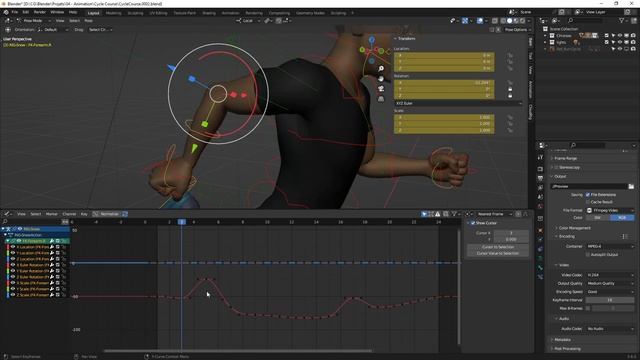Click the X Location modifier wrench icon
The image size is (640, 360).
coord(52,247)
